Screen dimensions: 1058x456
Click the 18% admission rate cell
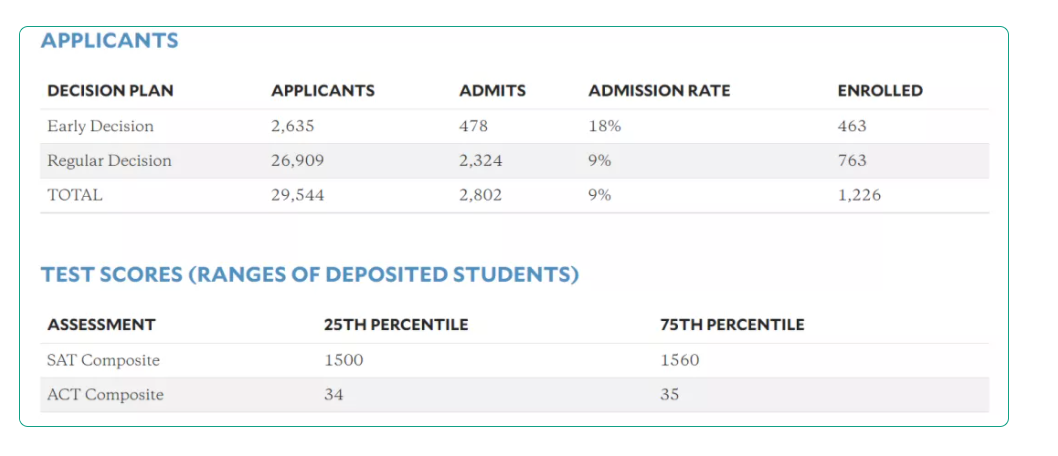click(x=605, y=126)
